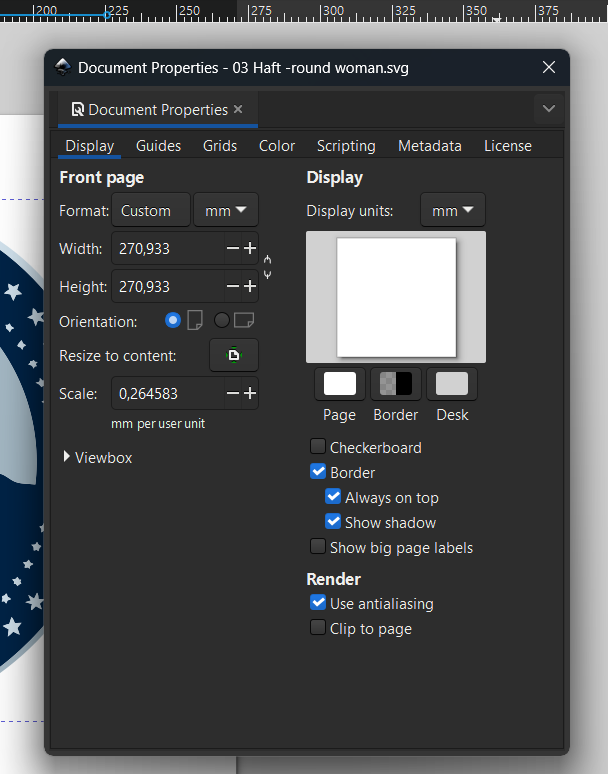Screen dimensions: 608x774
Task: Decrease the Height value with minus
Action: (232, 286)
